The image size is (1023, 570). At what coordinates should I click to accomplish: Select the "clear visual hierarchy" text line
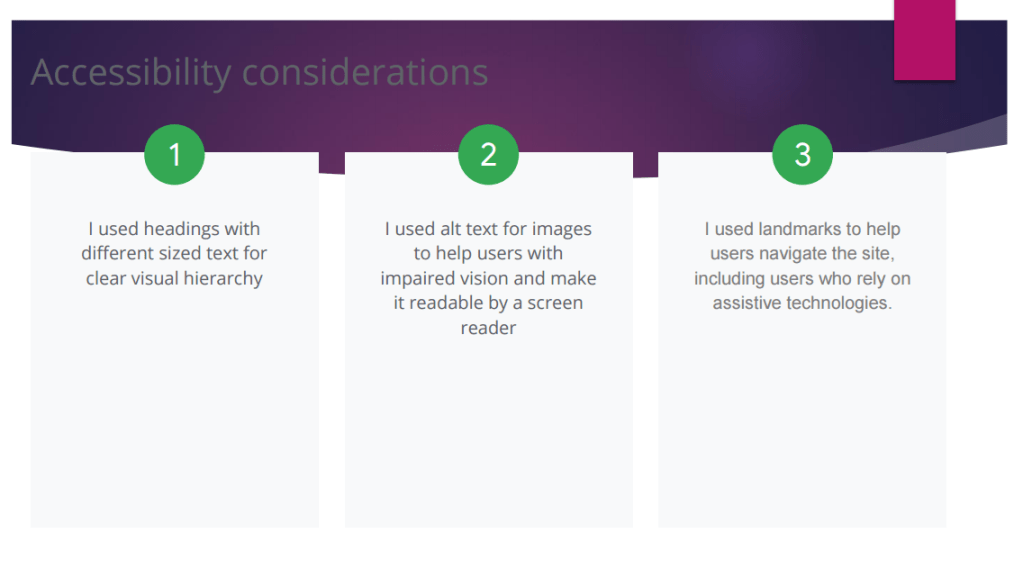[x=174, y=278]
